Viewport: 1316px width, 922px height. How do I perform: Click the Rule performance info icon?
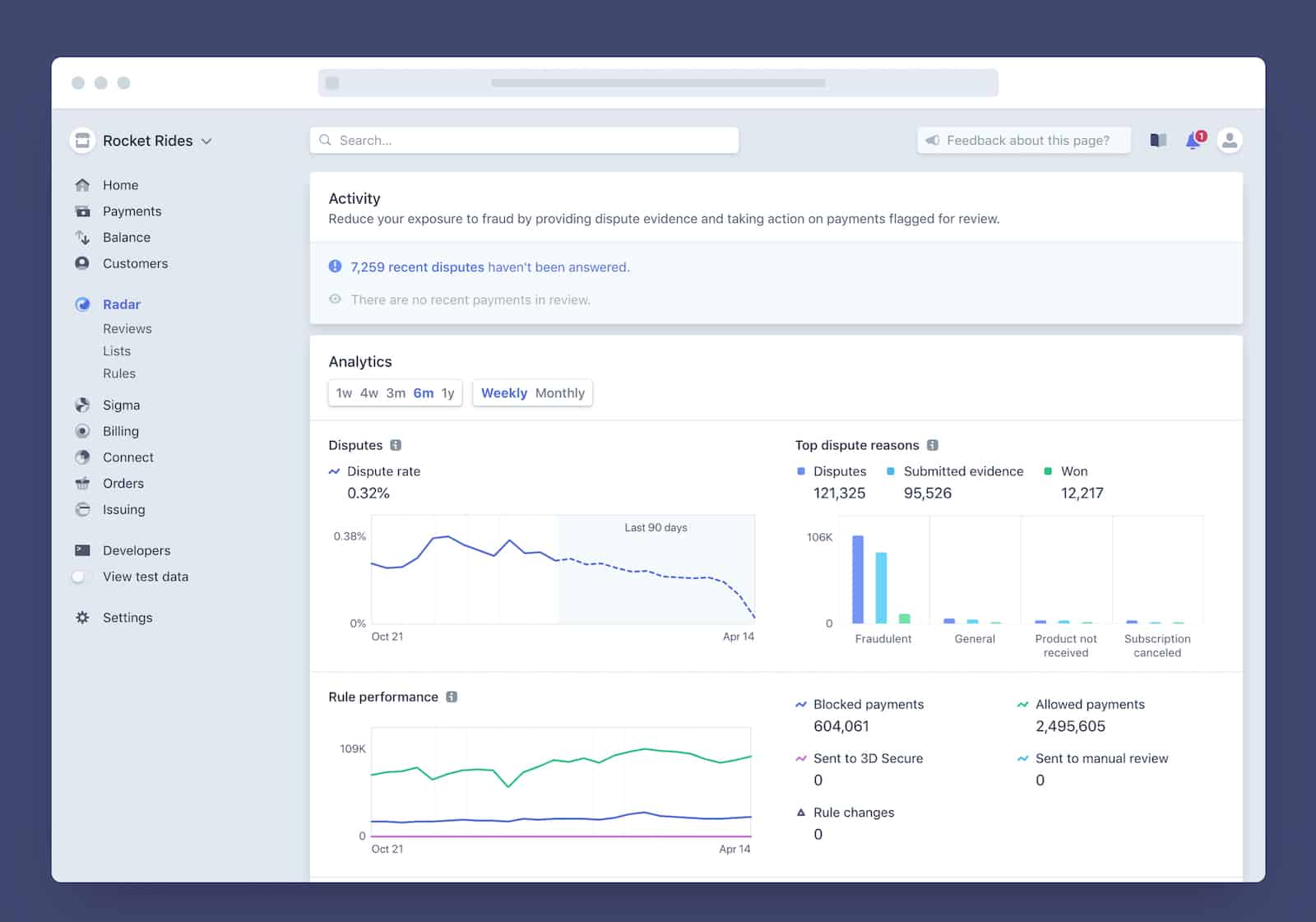coord(452,697)
